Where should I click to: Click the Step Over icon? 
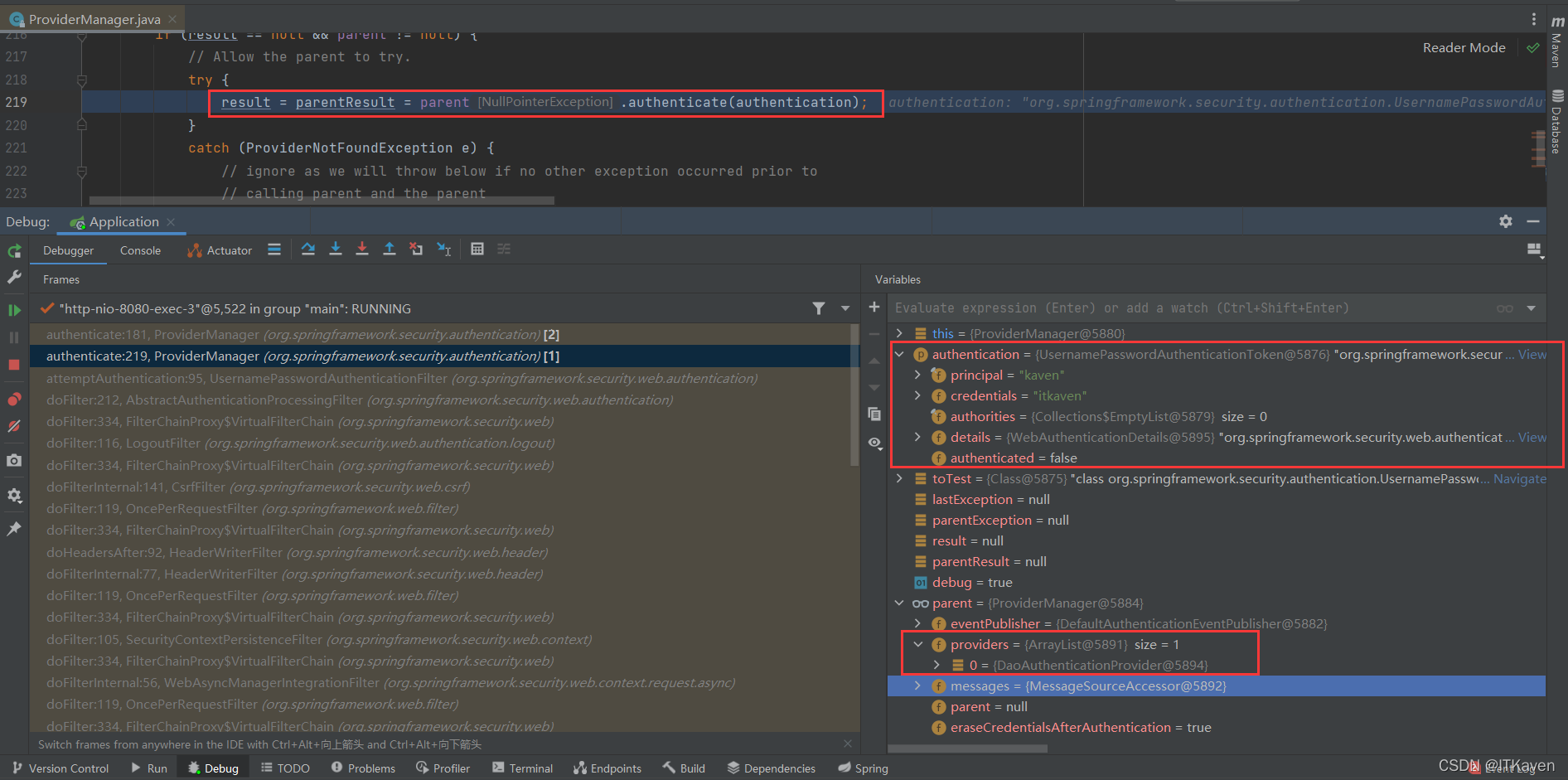point(308,250)
